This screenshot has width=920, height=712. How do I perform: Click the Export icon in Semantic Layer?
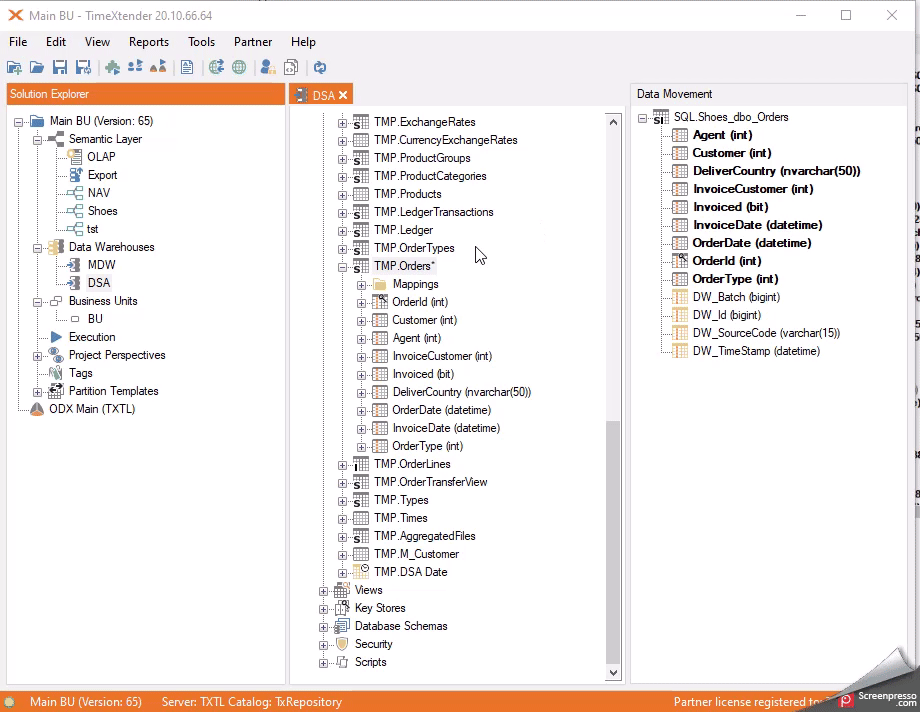pyautogui.click(x=75, y=174)
